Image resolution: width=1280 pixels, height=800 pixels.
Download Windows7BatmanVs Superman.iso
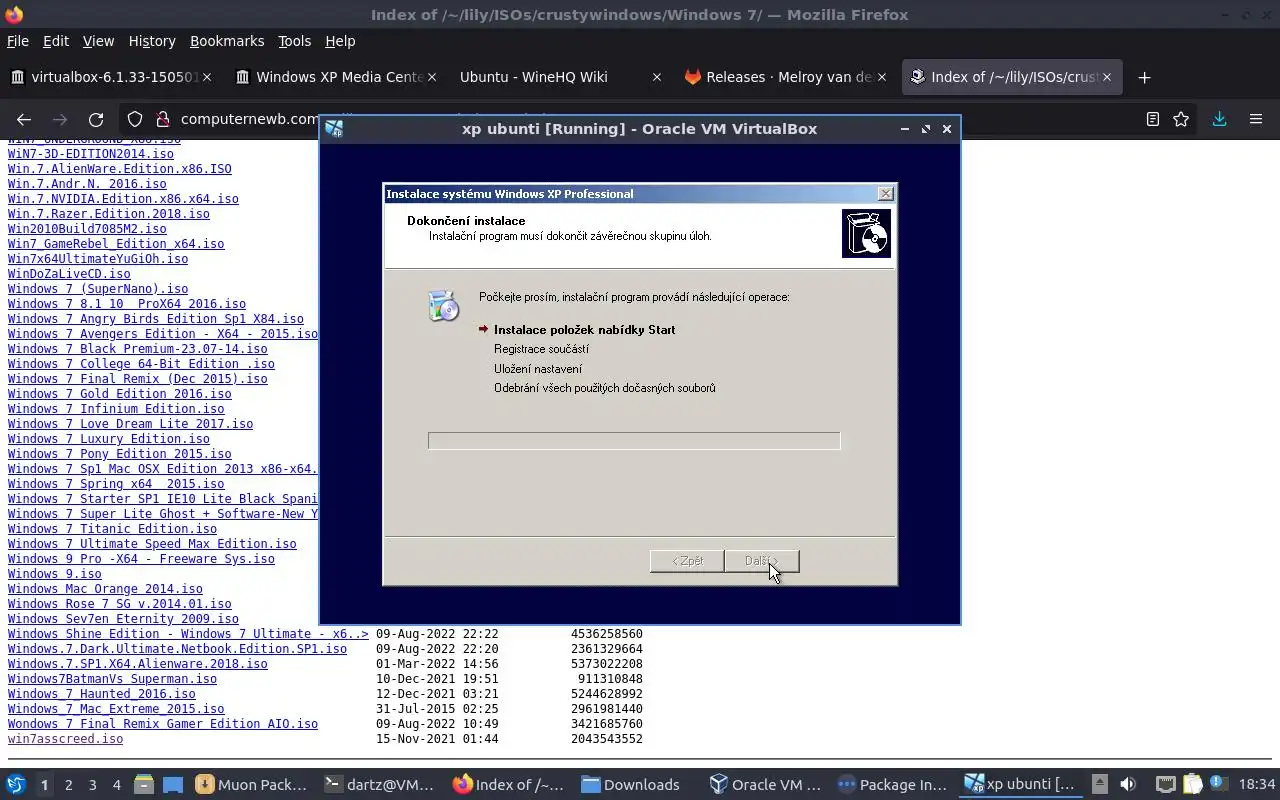click(112, 679)
